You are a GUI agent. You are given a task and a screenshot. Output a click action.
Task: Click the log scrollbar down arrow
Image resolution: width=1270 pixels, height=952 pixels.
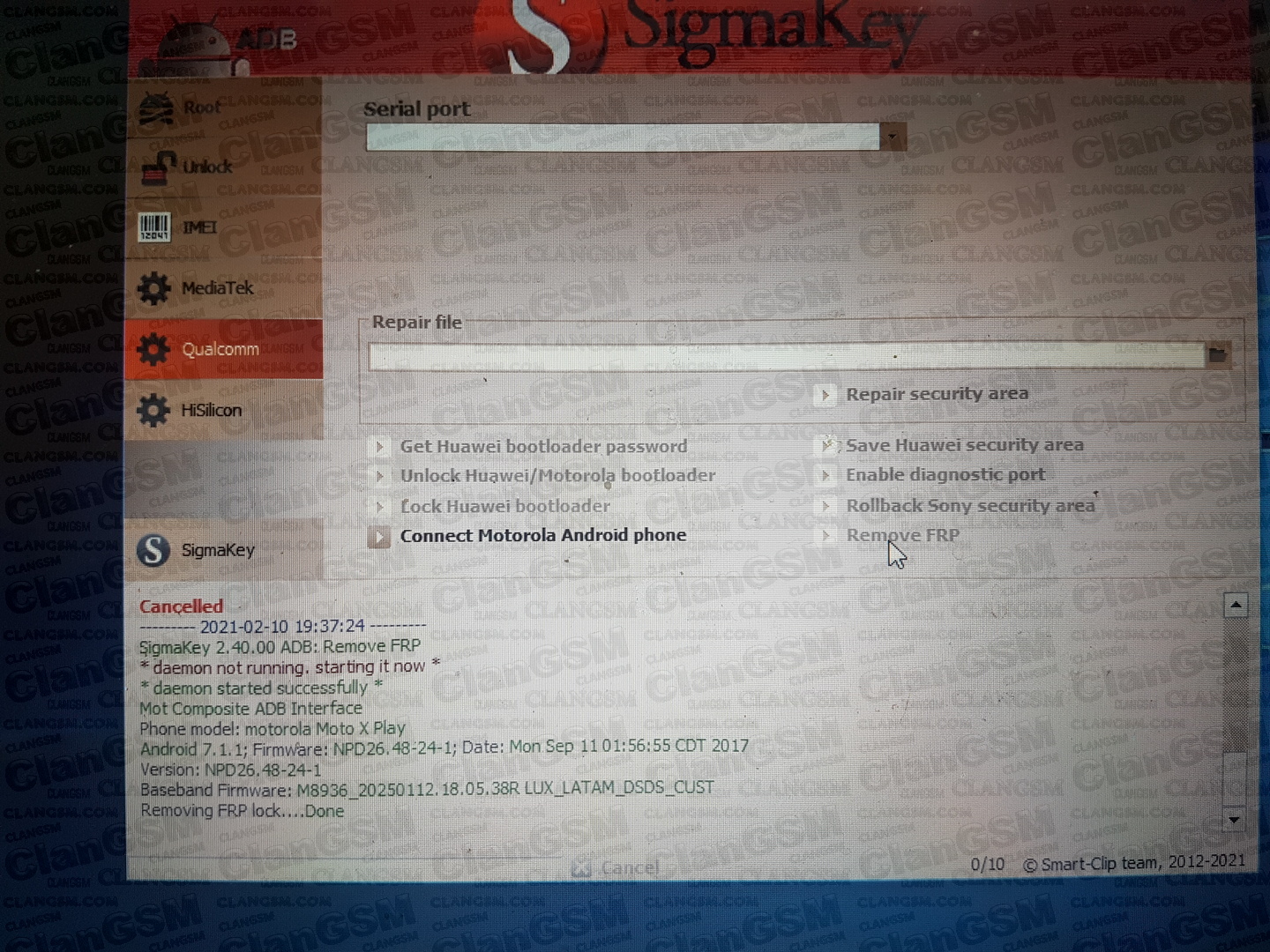click(1234, 820)
